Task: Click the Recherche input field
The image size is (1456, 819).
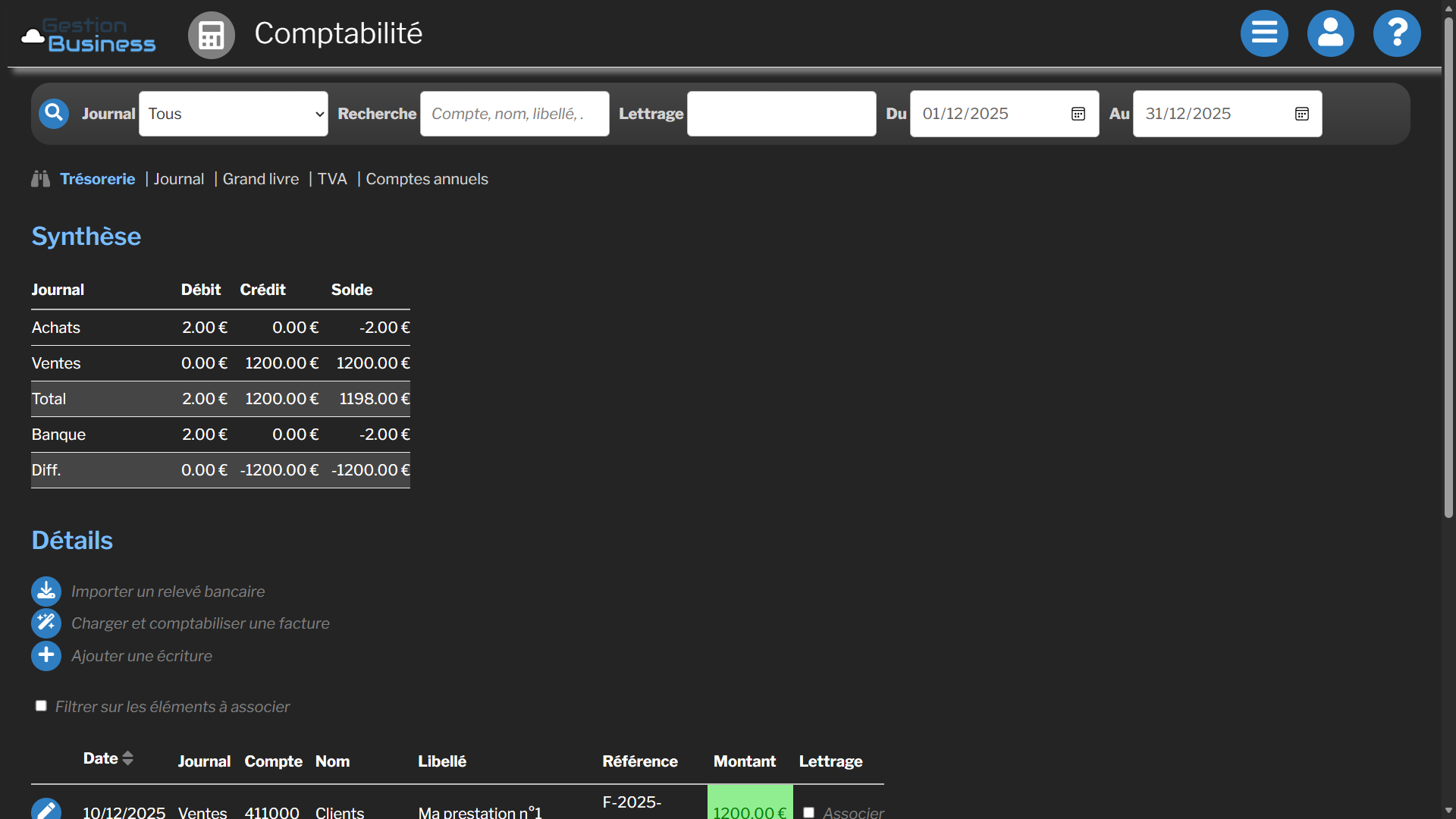Action: coord(514,114)
